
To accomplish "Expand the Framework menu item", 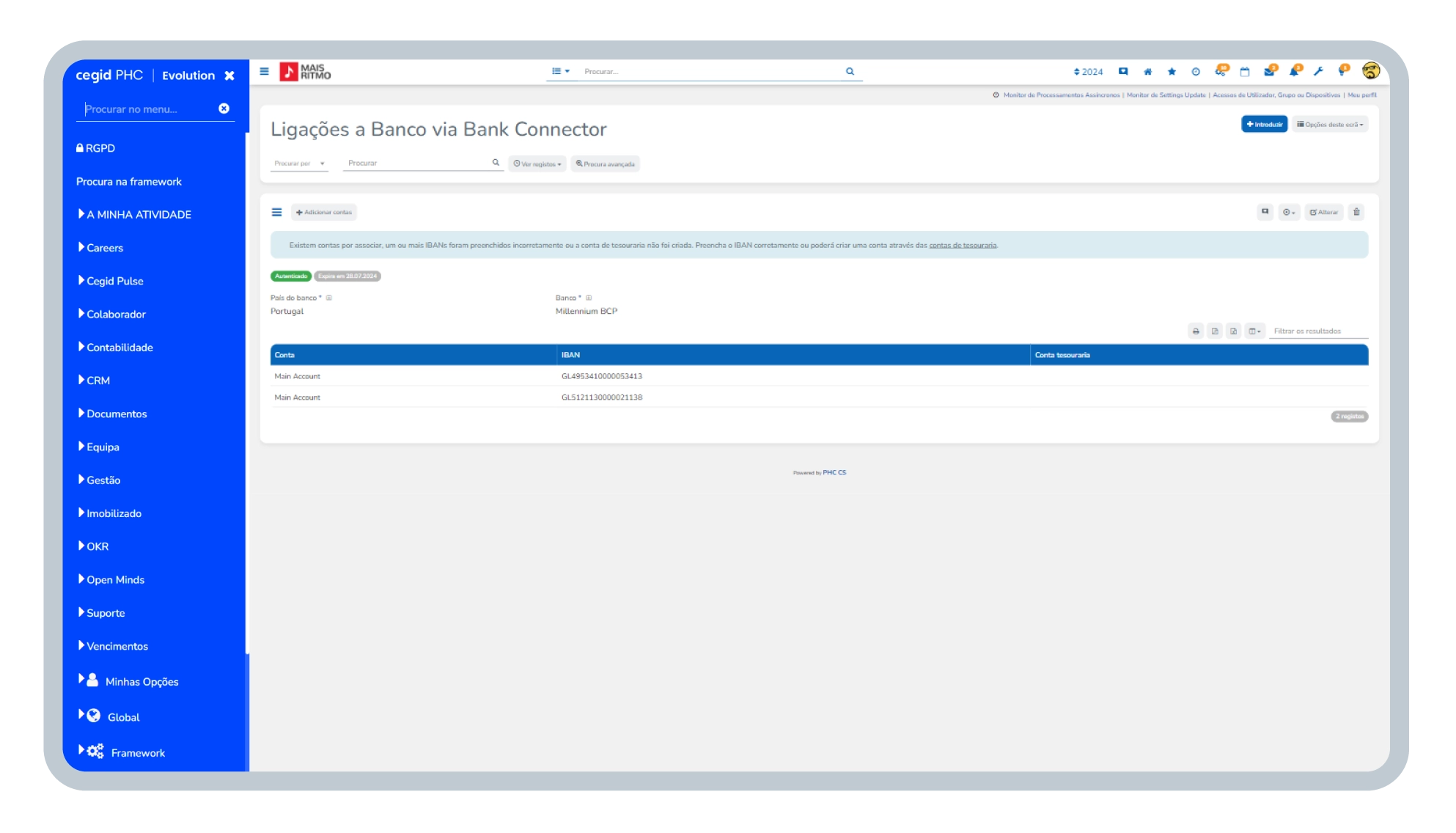I will (x=122, y=752).
